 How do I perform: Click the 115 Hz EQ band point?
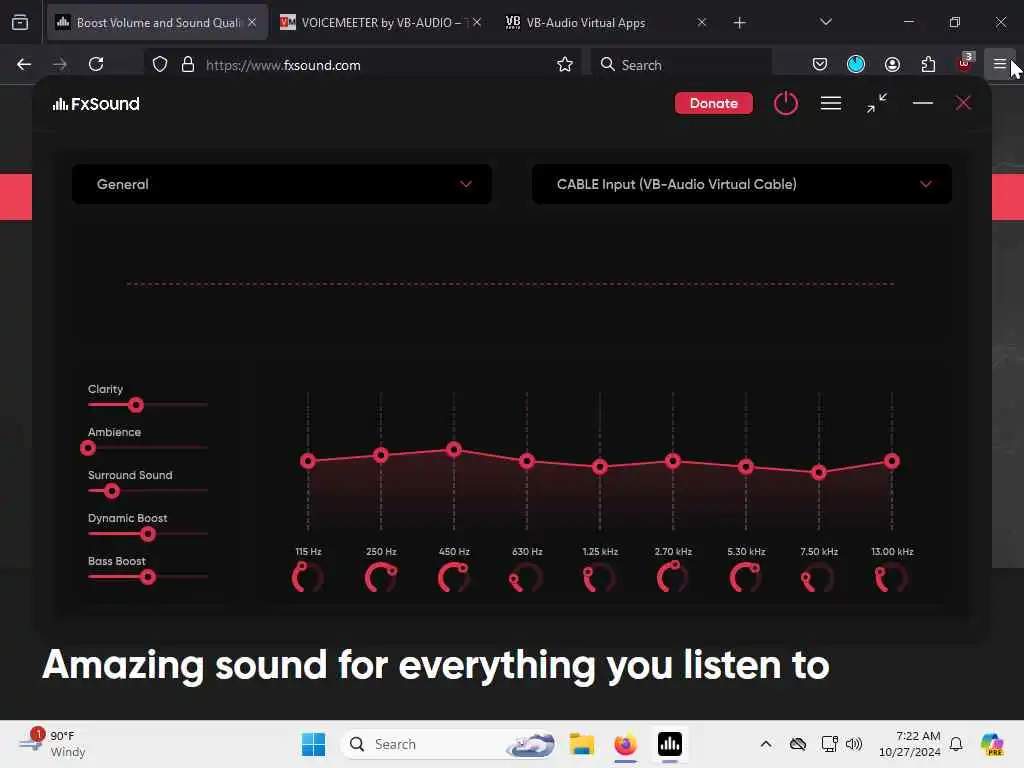(308, 461)
